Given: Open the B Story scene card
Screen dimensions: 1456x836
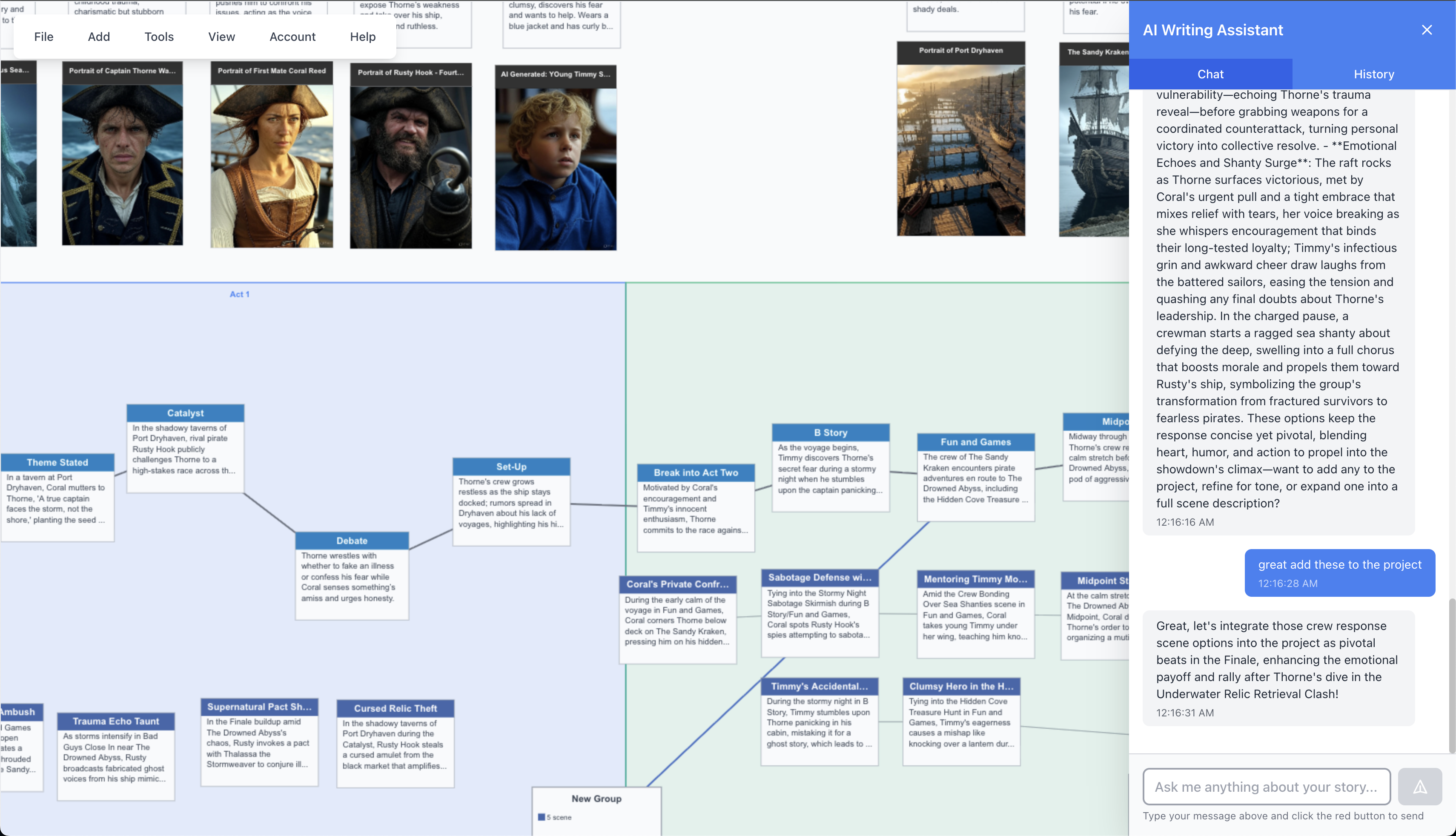Looking at the screenshot, I should [x=830, y=465].
